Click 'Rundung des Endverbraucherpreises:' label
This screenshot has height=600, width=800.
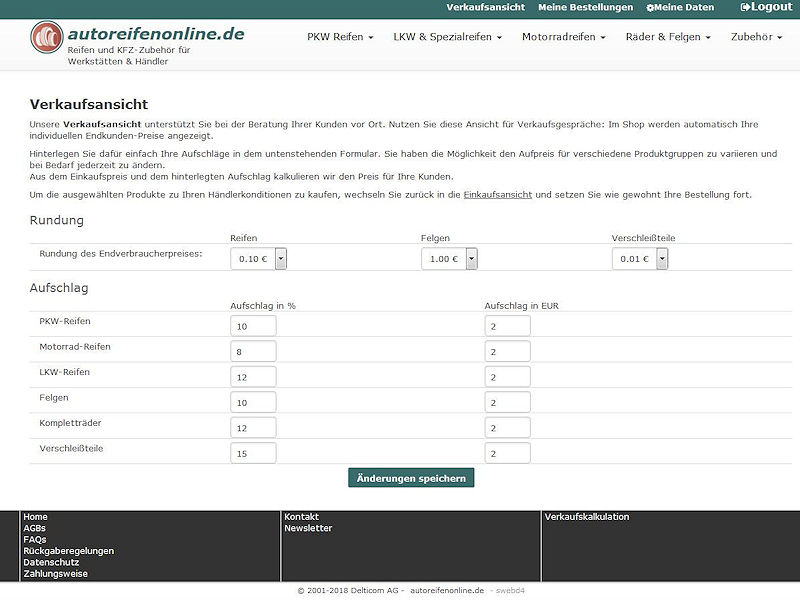[120, 254]
